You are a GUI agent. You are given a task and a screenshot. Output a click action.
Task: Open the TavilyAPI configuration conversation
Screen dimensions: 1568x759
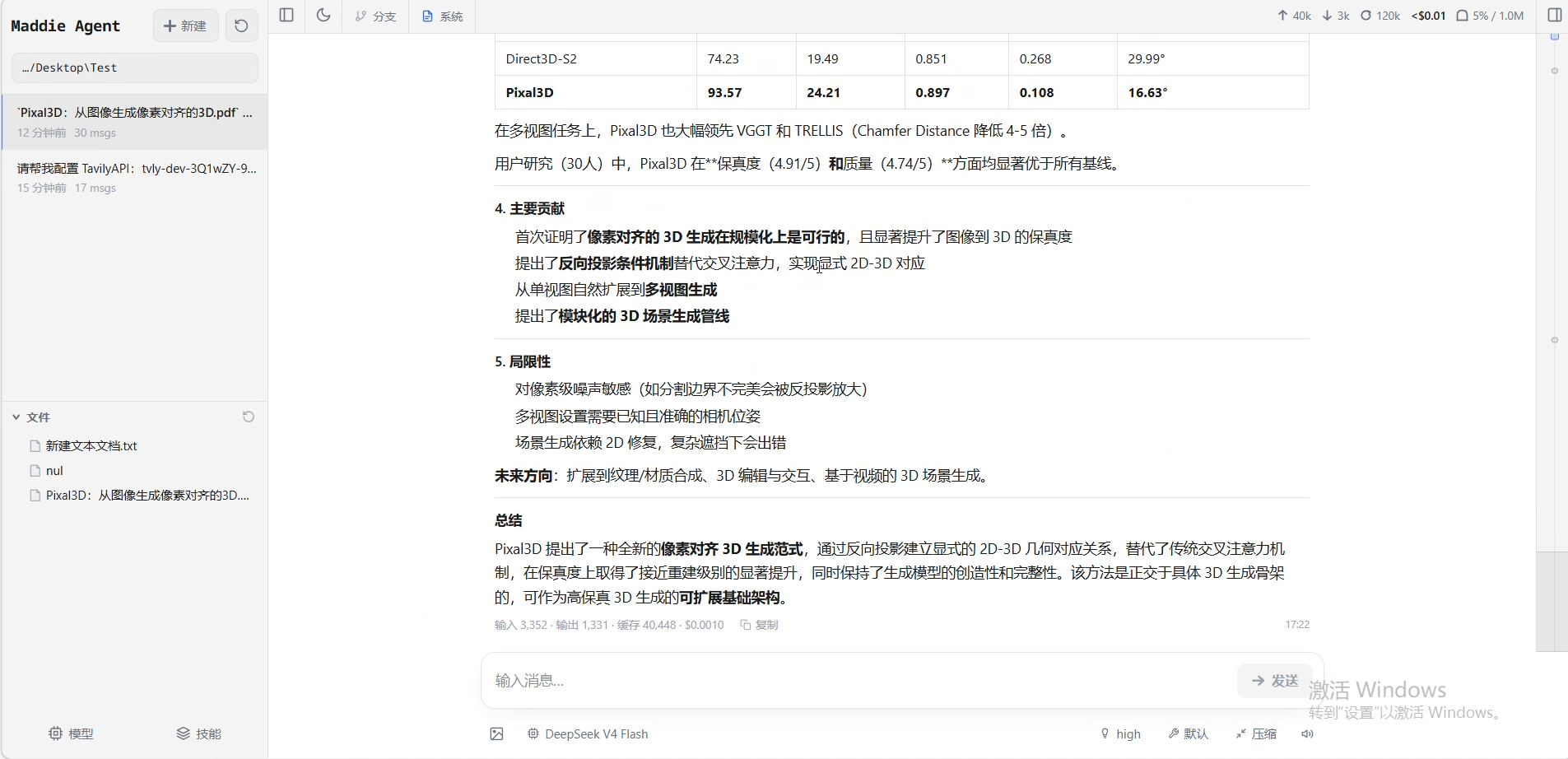point(134,177)
